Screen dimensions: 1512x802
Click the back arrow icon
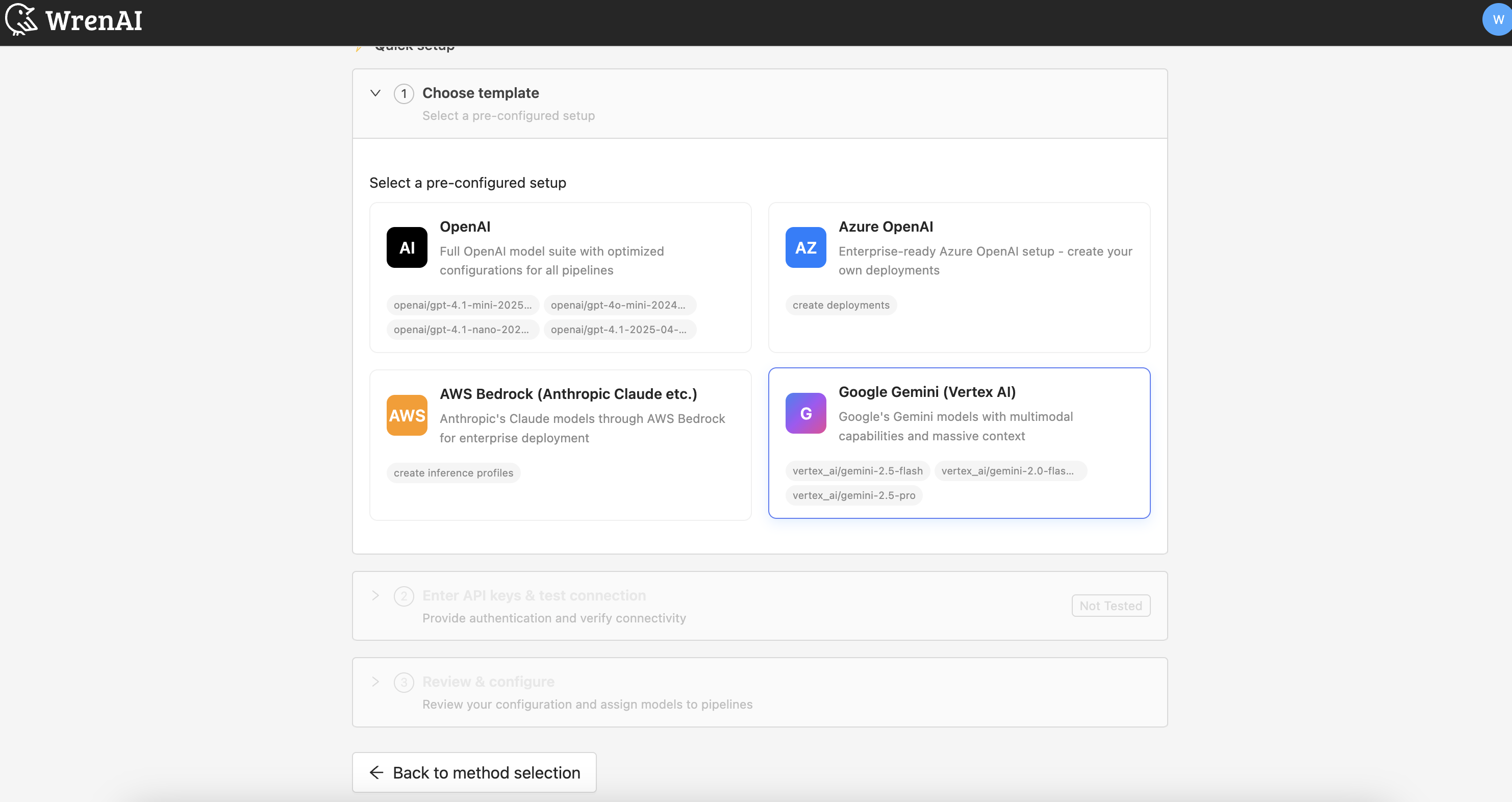click(376, 772)
